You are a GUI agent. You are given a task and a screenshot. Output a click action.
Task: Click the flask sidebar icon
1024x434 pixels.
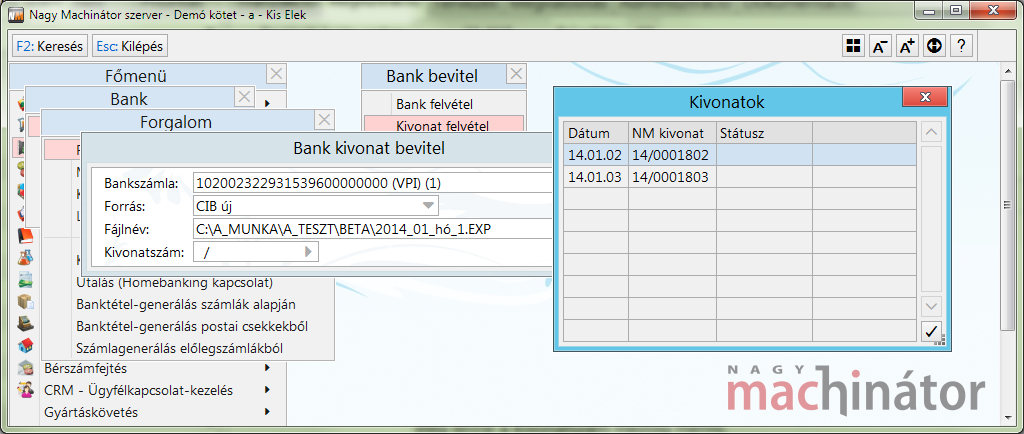pos(25,258)
